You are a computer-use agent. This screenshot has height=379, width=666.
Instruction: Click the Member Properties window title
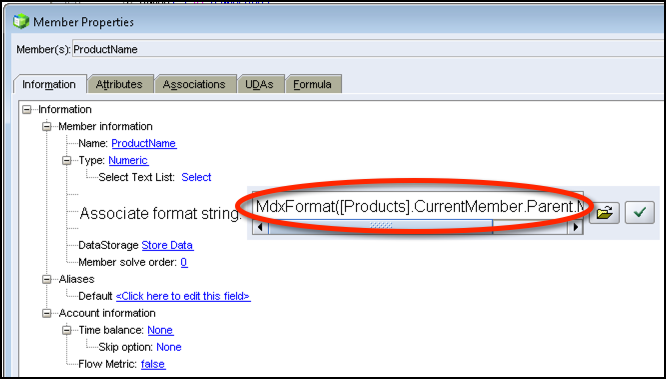83,22
